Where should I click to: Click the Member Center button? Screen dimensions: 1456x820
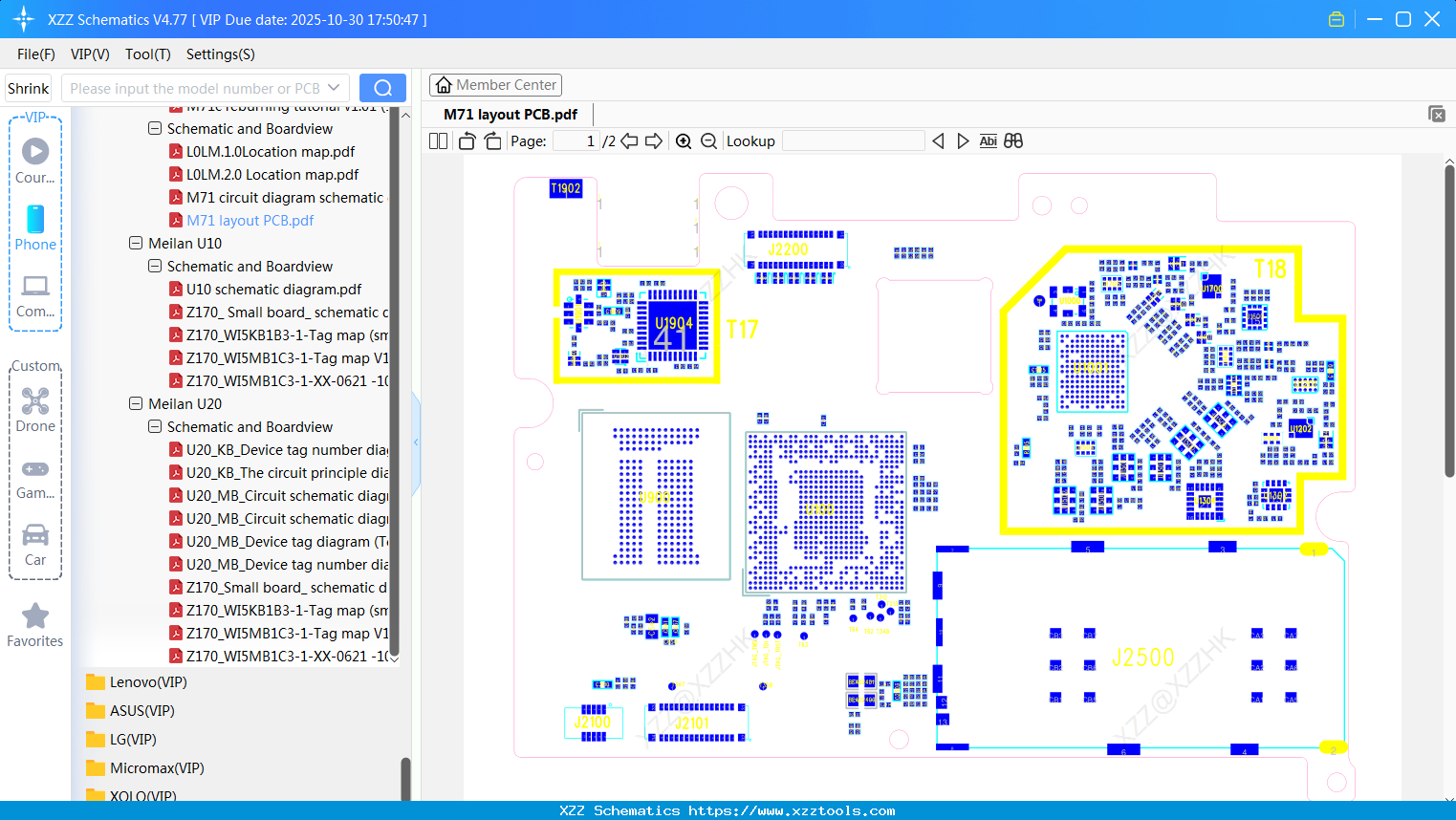(495, 85)
